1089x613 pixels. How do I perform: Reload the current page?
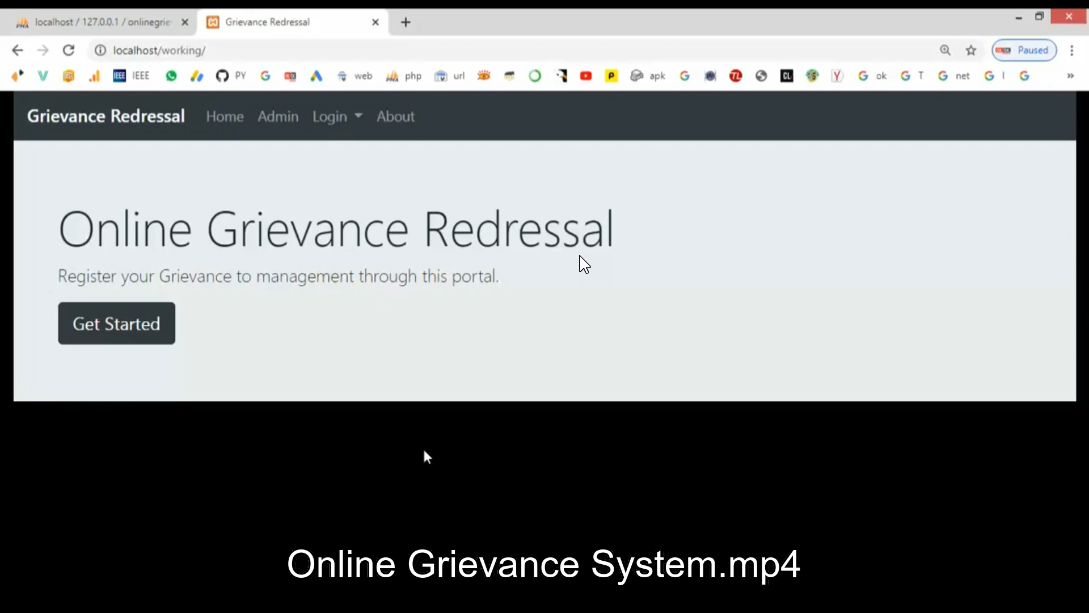[x=68, y=50]
